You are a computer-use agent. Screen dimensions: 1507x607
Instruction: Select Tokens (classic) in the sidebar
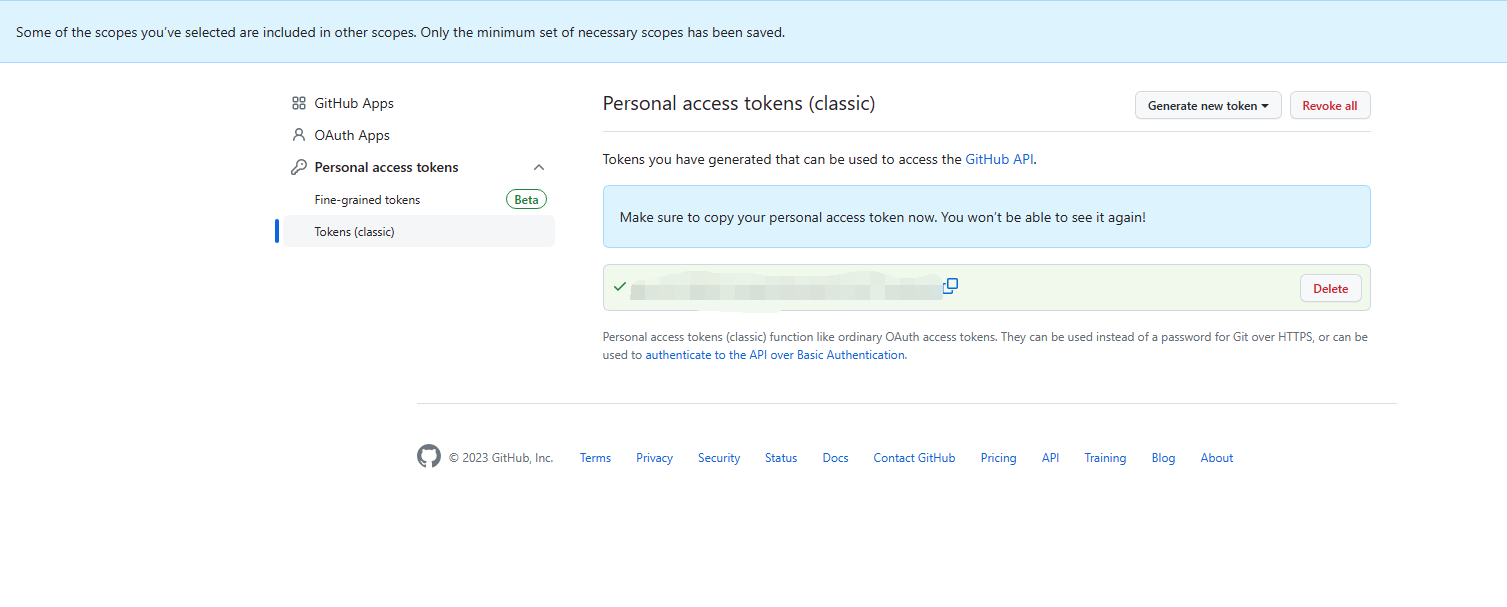419,231
